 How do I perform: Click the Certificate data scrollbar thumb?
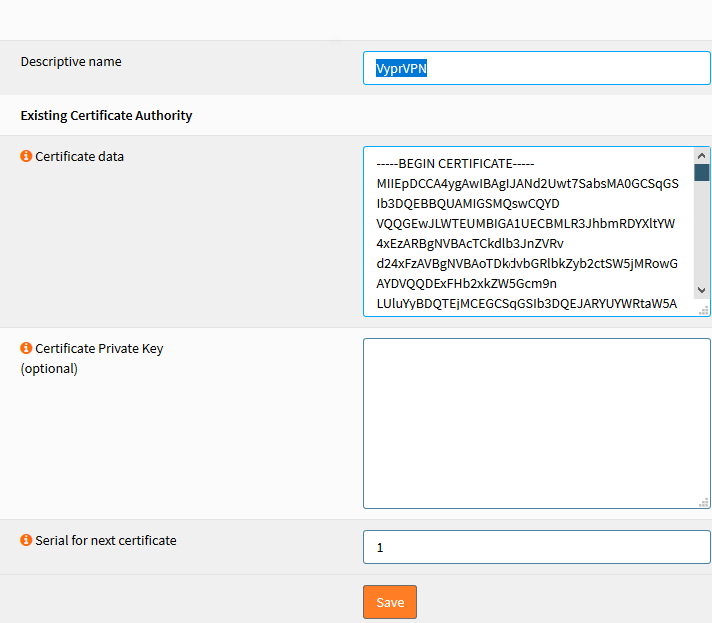(702, 172)
